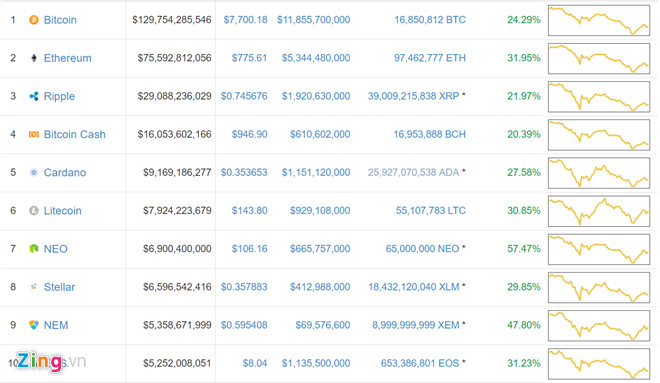Image resolution: width=660 pixels, height=383 pixels.
Task: Open the Bitcoin Cash name link
Action: point(75,134)
